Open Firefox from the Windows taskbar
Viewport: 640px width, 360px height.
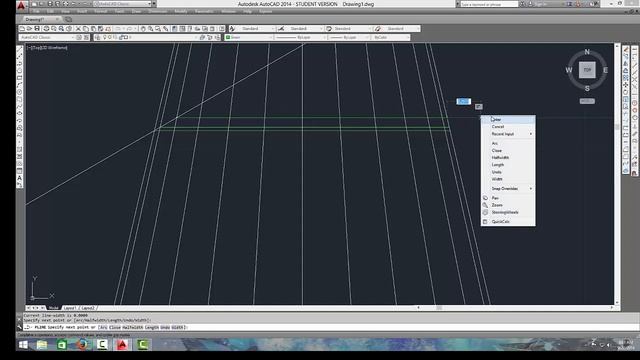(x=82, y=345)
